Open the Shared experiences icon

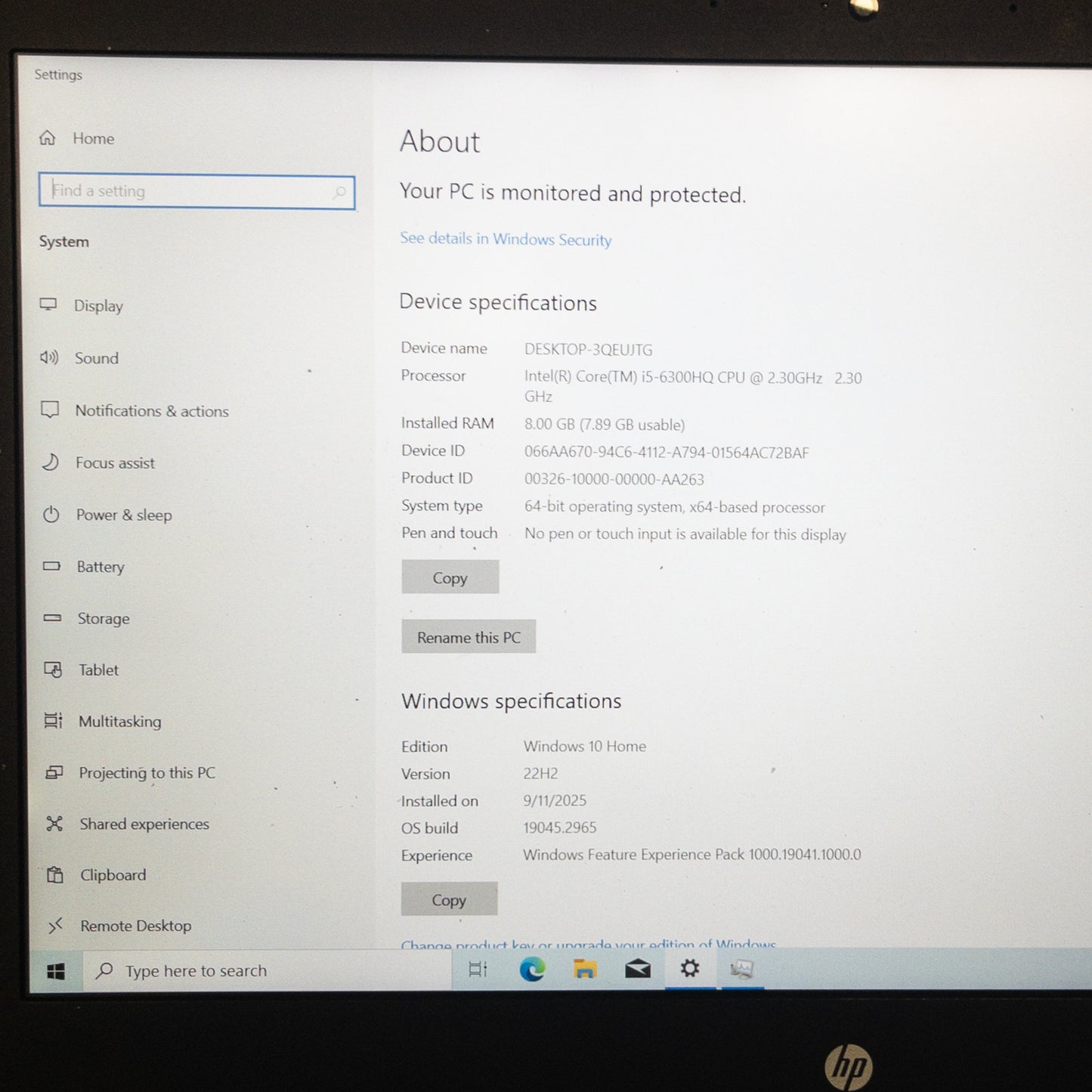click(54, 824)
